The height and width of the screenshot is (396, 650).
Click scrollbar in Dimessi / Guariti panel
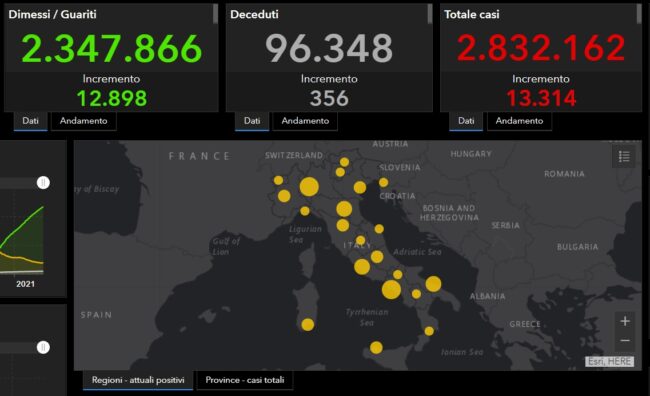point(215,13)
